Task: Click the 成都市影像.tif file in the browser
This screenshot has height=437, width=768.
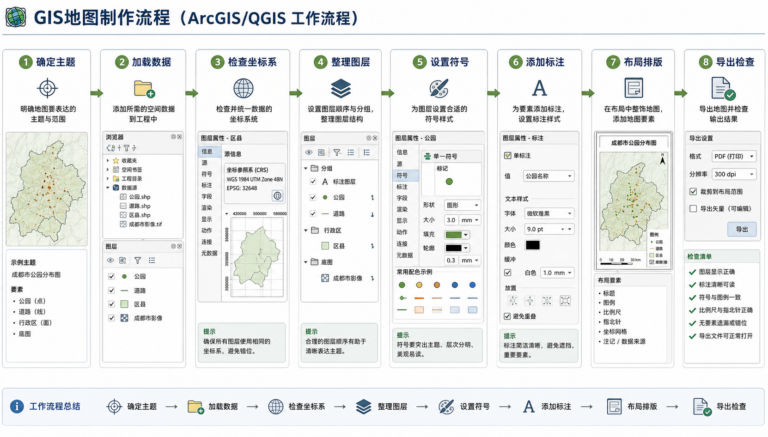Action: tap(145, 224)
